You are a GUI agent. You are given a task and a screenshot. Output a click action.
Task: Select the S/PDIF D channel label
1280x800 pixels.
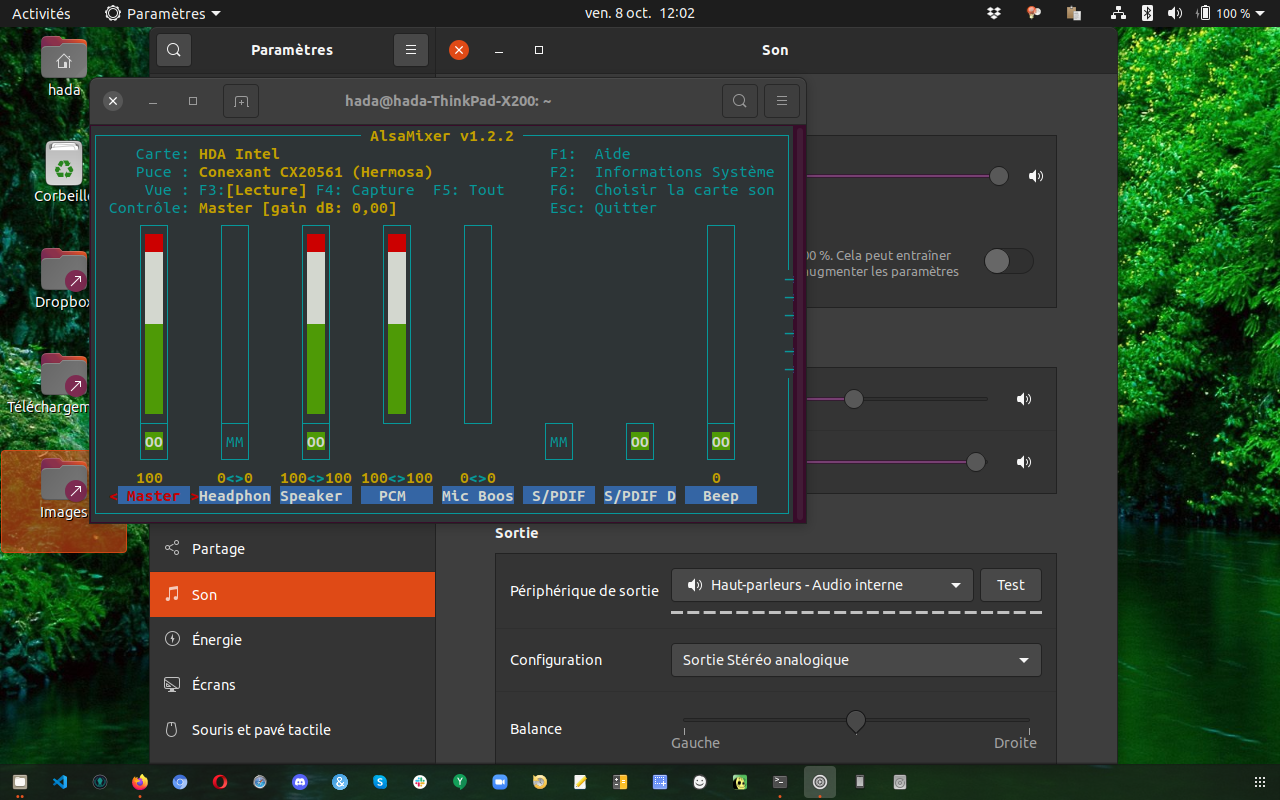tap(640, 496)
